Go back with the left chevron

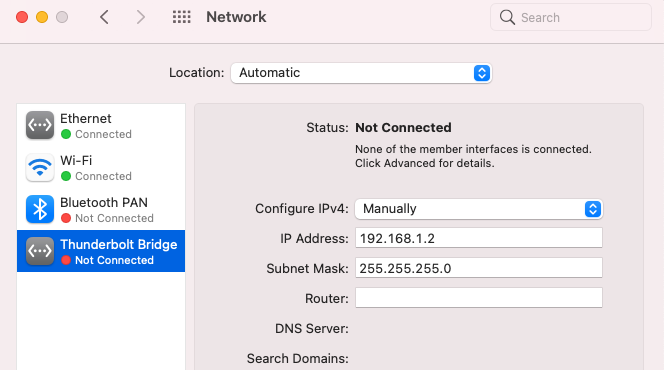click(104, 17)
